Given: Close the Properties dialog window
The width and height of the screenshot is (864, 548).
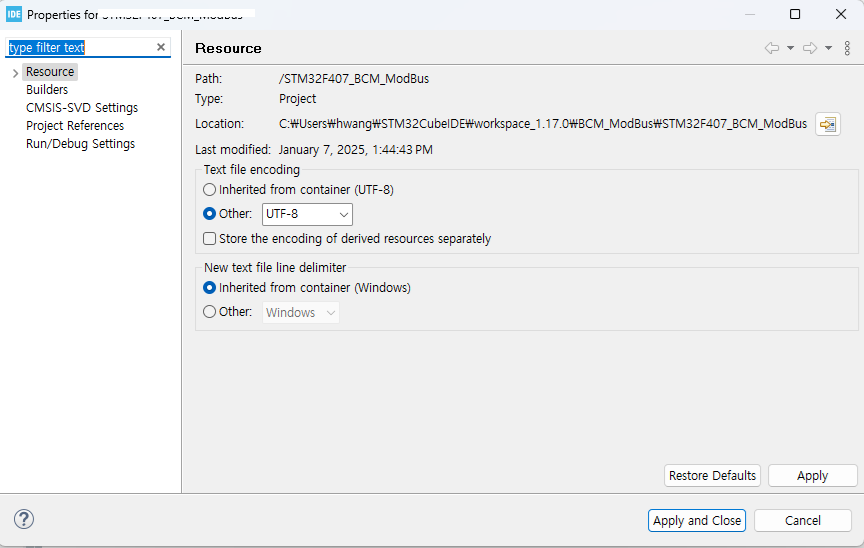Looking at the screenshot, I should coord(841,14).
